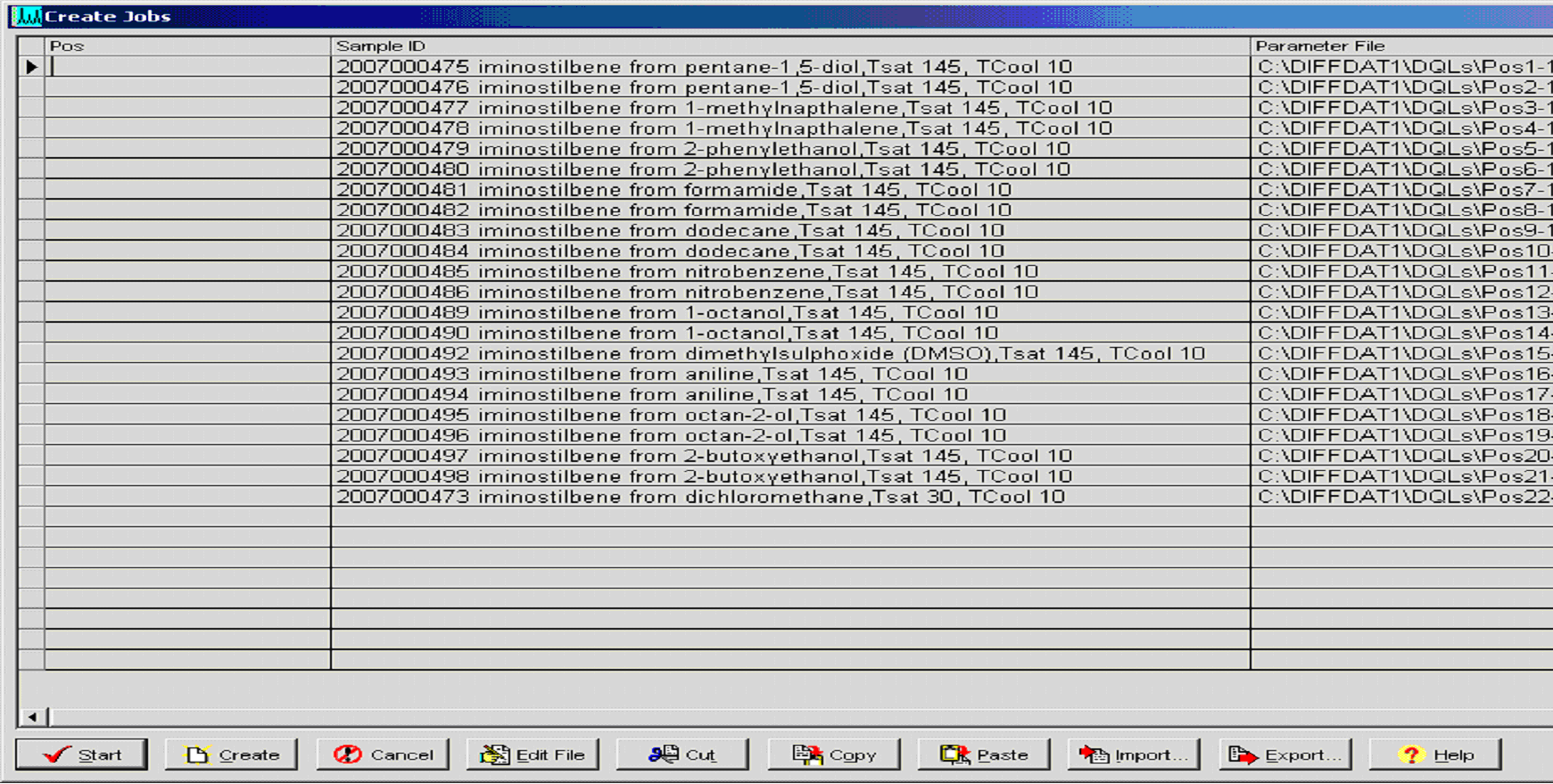Viewport: 1553px width, 784px height.
Task: Click parameter file Pos2 cell
Action: pyautogui.click(x=1402, y=87)
